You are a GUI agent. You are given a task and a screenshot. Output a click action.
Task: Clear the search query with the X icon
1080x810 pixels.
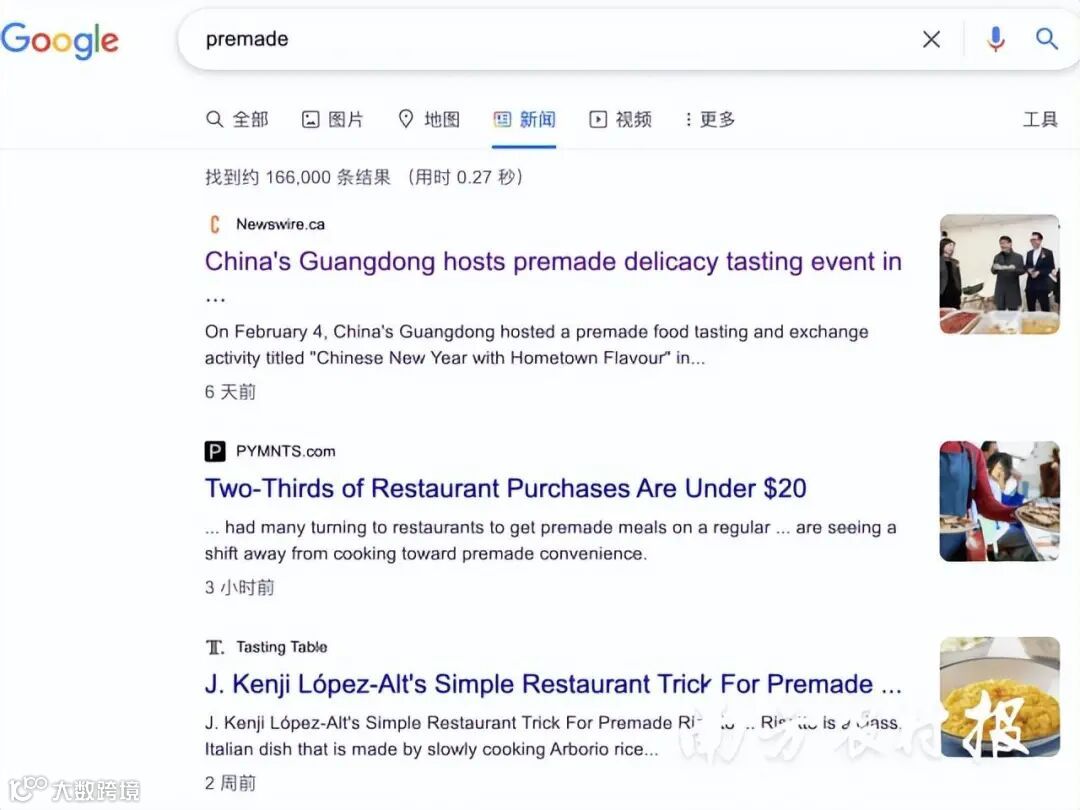931,39
